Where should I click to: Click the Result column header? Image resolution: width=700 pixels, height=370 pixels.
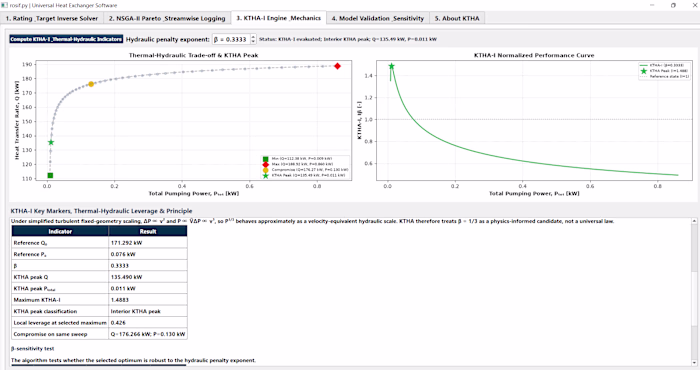pos(148,231)
